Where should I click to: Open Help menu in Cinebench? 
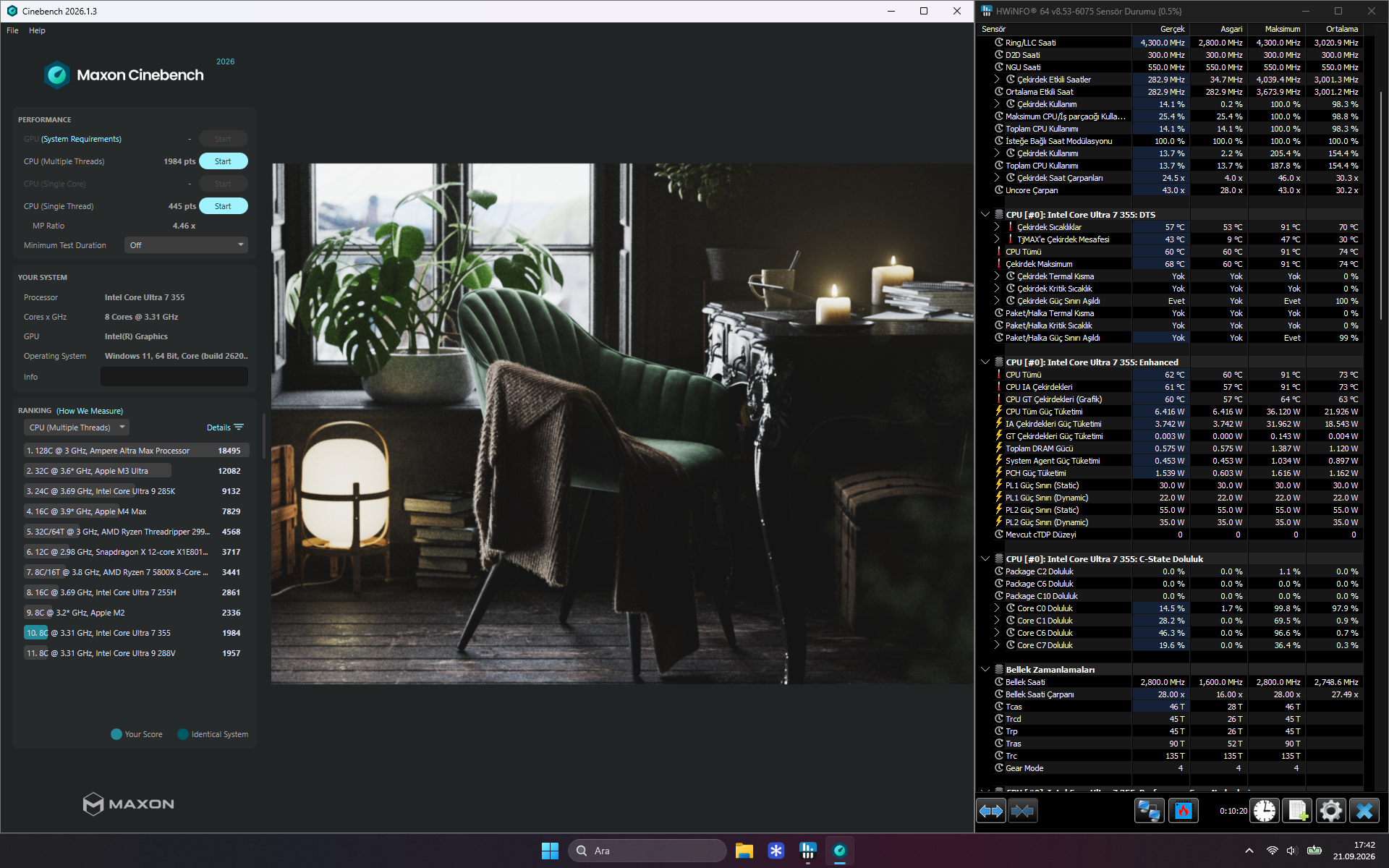37,30
